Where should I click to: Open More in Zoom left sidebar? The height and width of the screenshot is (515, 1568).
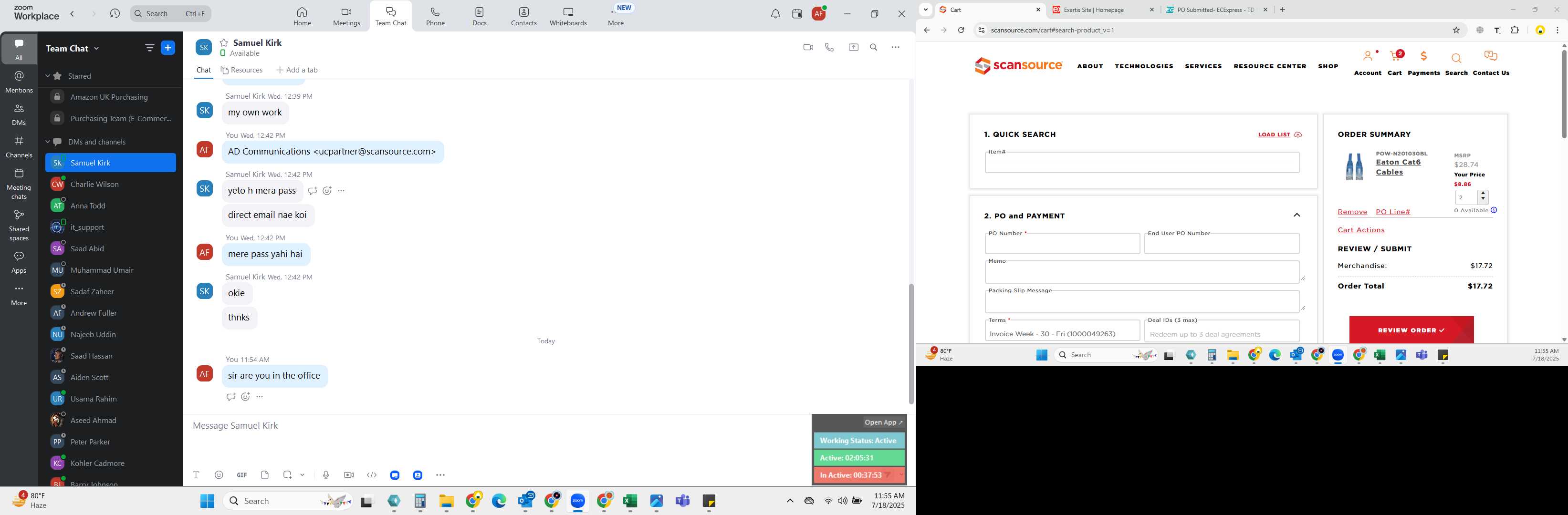coord(19,295)
